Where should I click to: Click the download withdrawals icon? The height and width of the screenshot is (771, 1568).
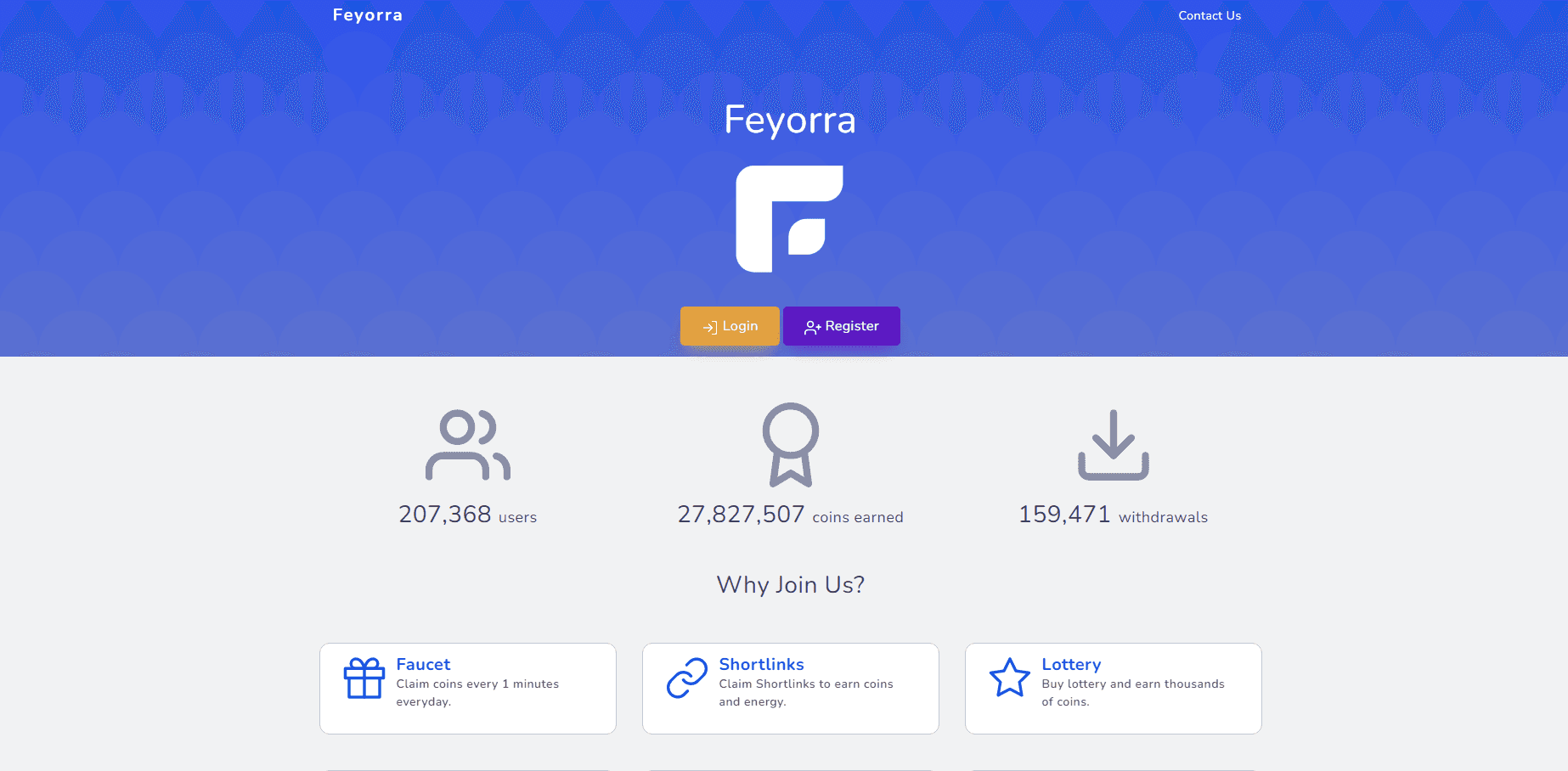pyautogui.click(x=1113, y=445)
